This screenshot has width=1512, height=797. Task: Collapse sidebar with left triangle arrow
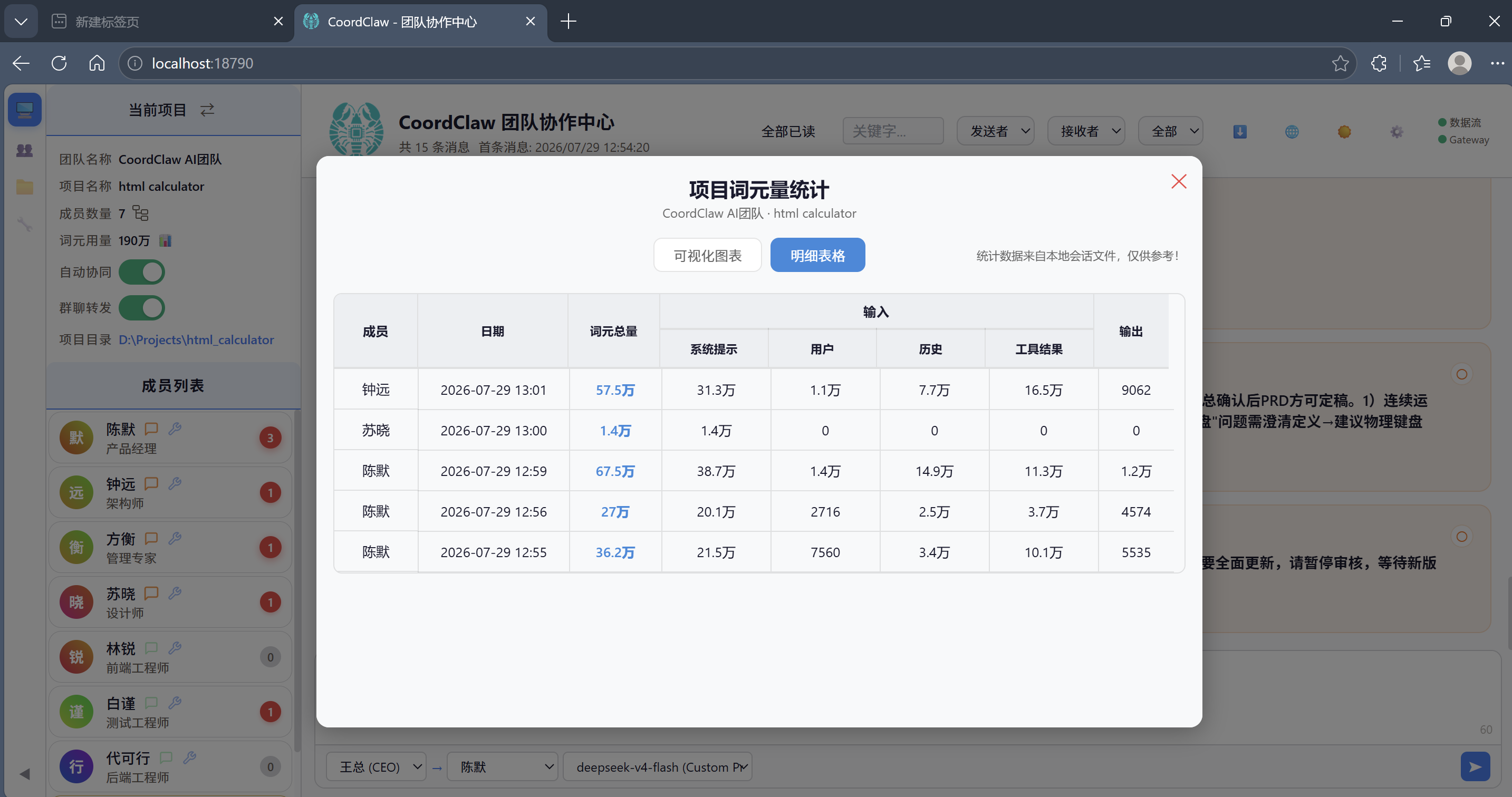pyautogui.click(x=25, y=774)
